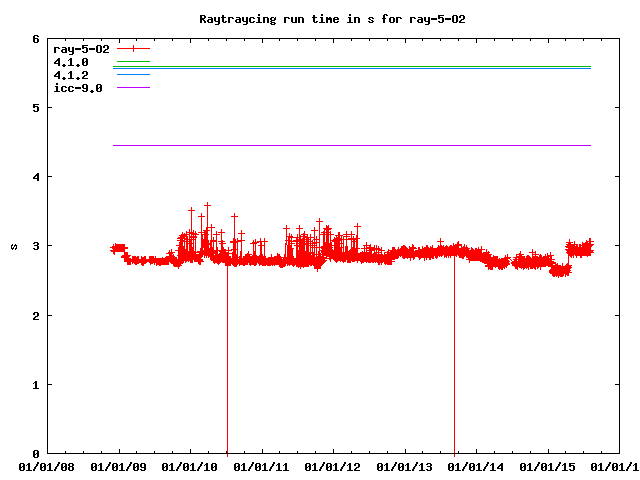
Task: Click the black horizontal line near 4.4
Action: point(350,145)
